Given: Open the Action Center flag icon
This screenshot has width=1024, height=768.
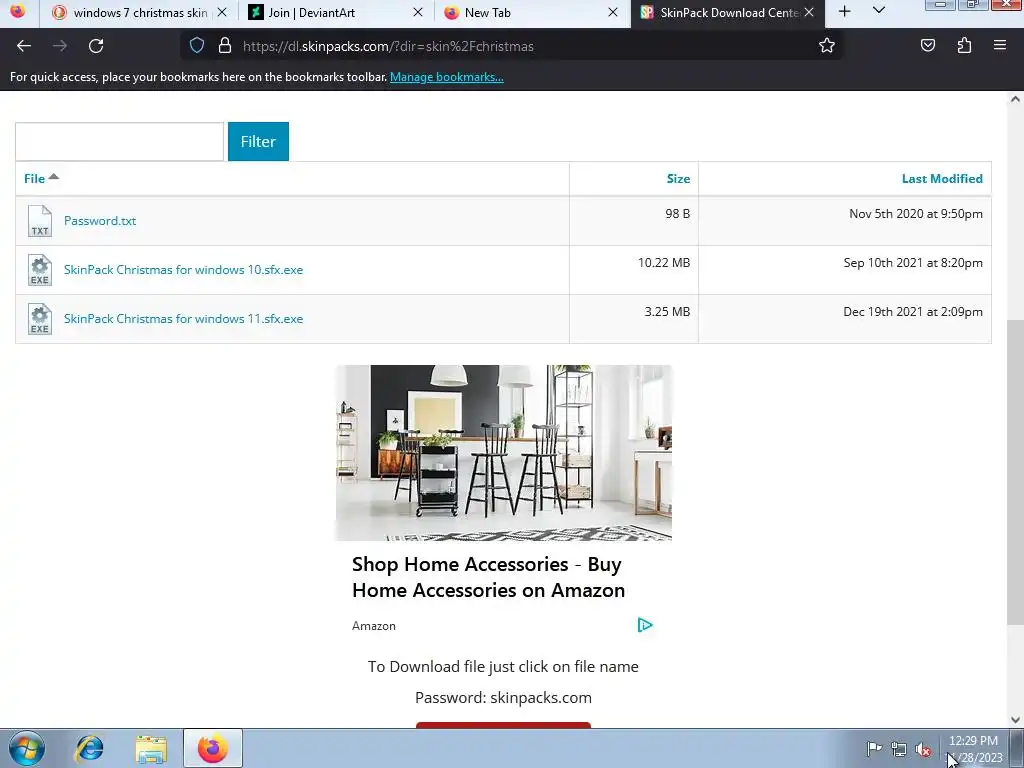Looking at the screenshot, I should (874, 749).
